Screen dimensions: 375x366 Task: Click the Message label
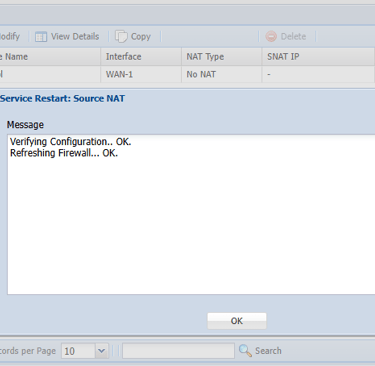point(25,125)
